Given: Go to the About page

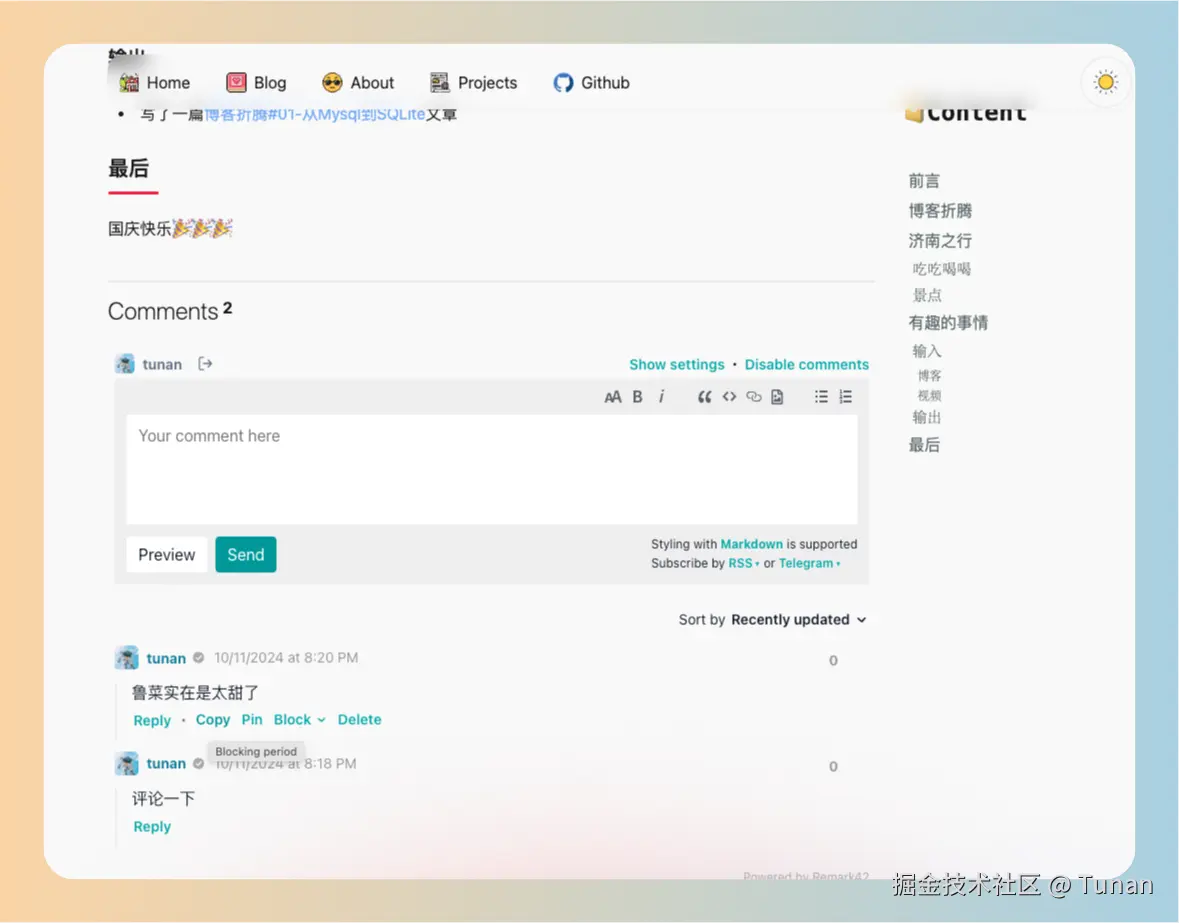Looking at the screenshot, I should point(358,83).
